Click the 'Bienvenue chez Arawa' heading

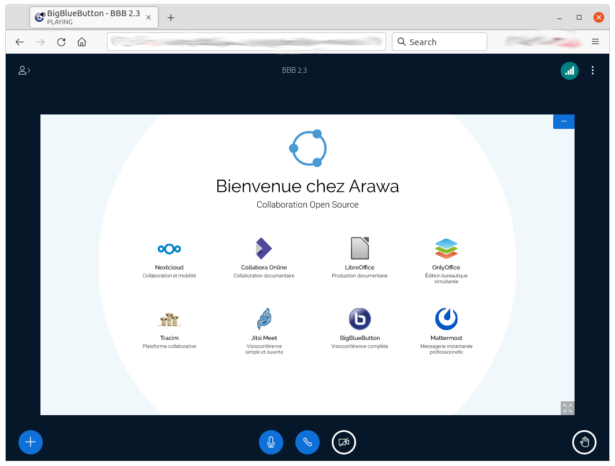point(308,186)
